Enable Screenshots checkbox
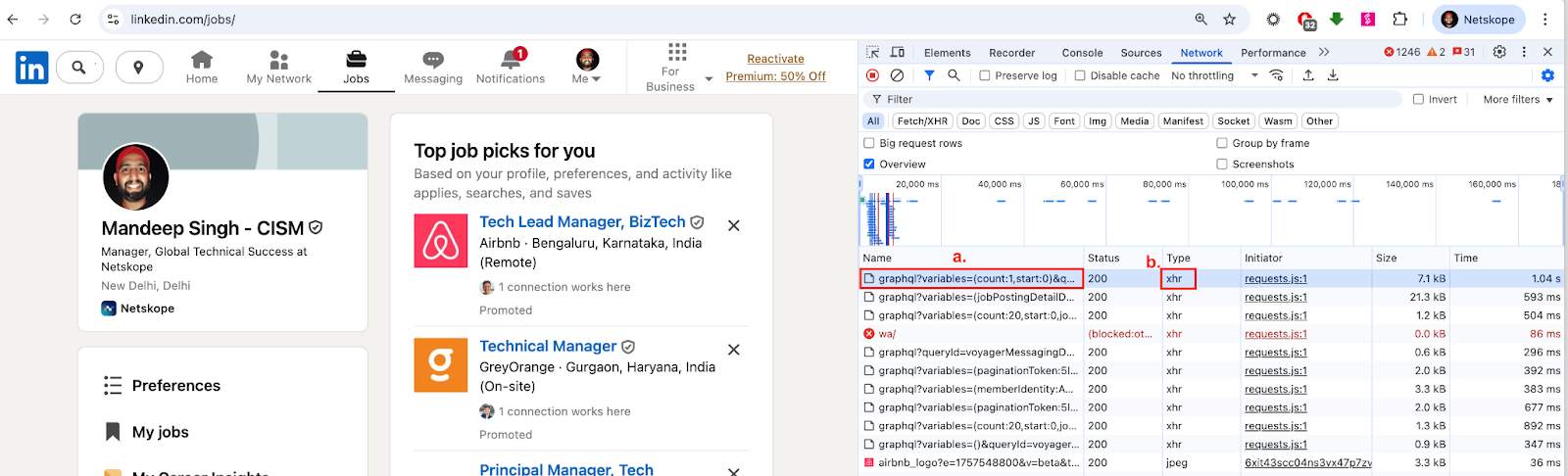 point(1222,165)
